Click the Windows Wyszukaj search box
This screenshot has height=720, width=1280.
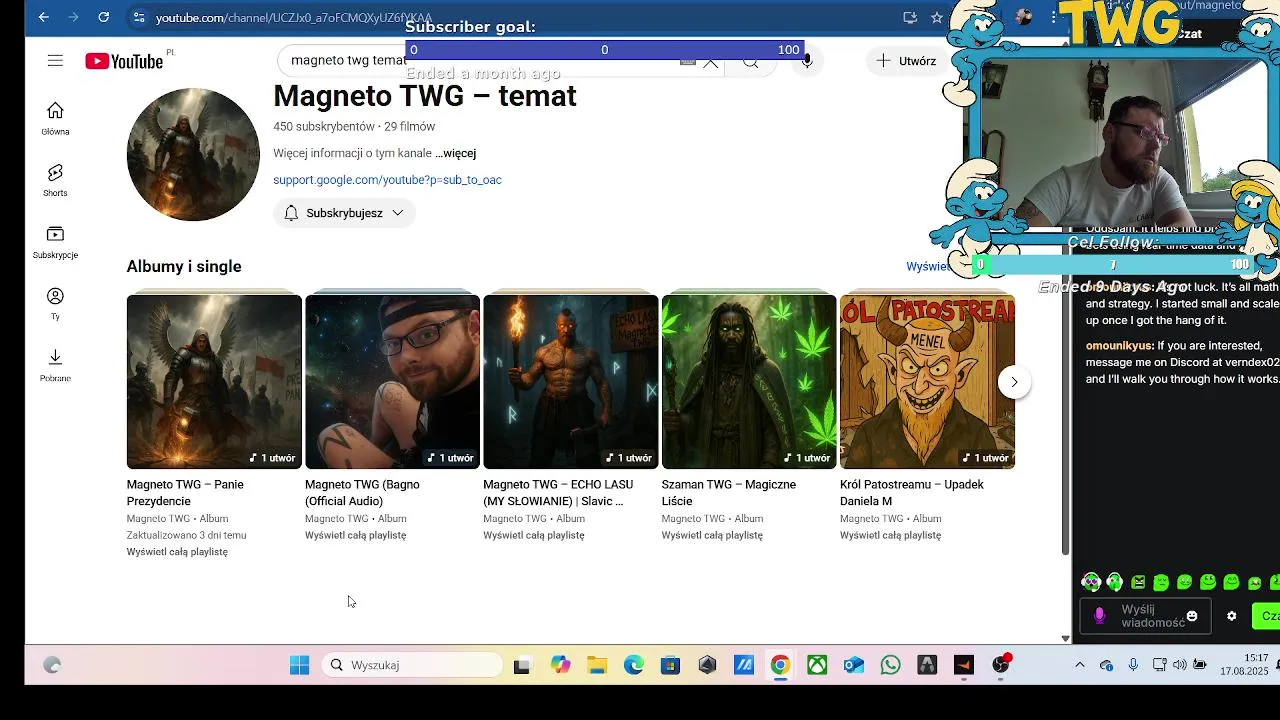point(412,665)
